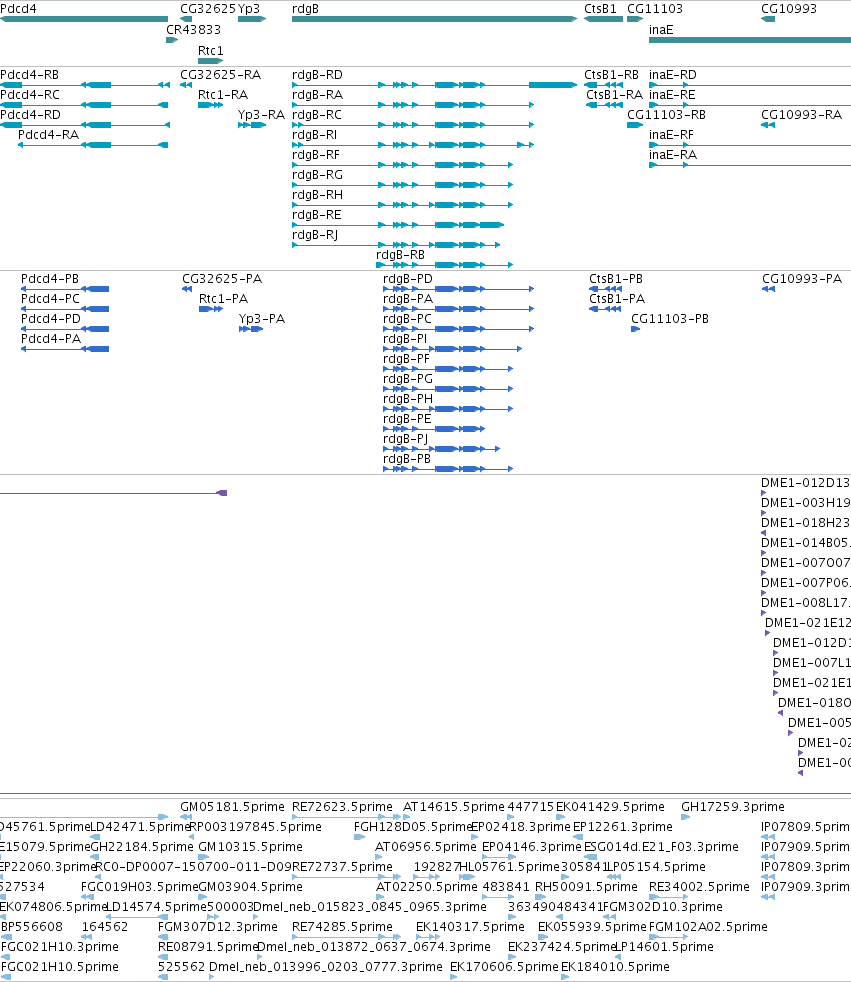851x982 pixels.
Task: Select EST EK041429.5prime
Action: pyautogui.click(x=611, y=807)
